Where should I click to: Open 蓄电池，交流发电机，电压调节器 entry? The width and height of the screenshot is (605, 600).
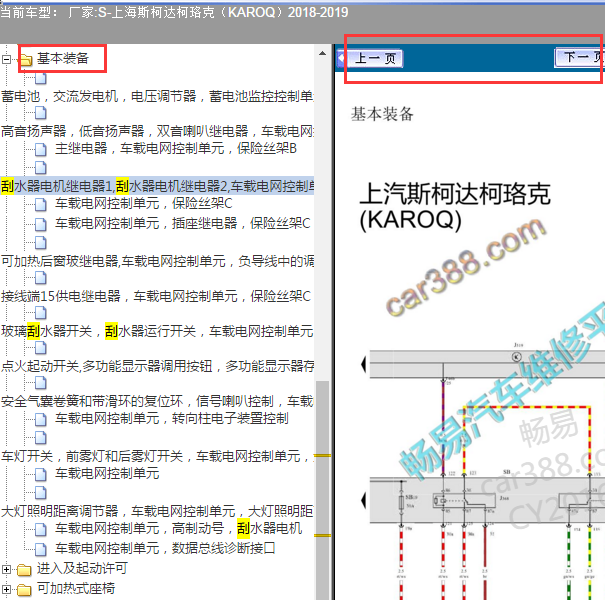(x=157, y=96)
